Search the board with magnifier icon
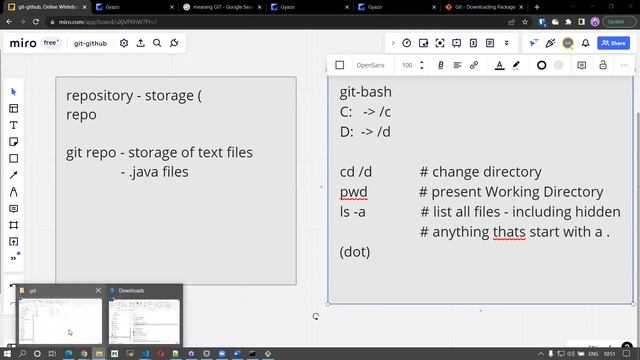This screenshot has height=360, width=640. pos(157,43)
